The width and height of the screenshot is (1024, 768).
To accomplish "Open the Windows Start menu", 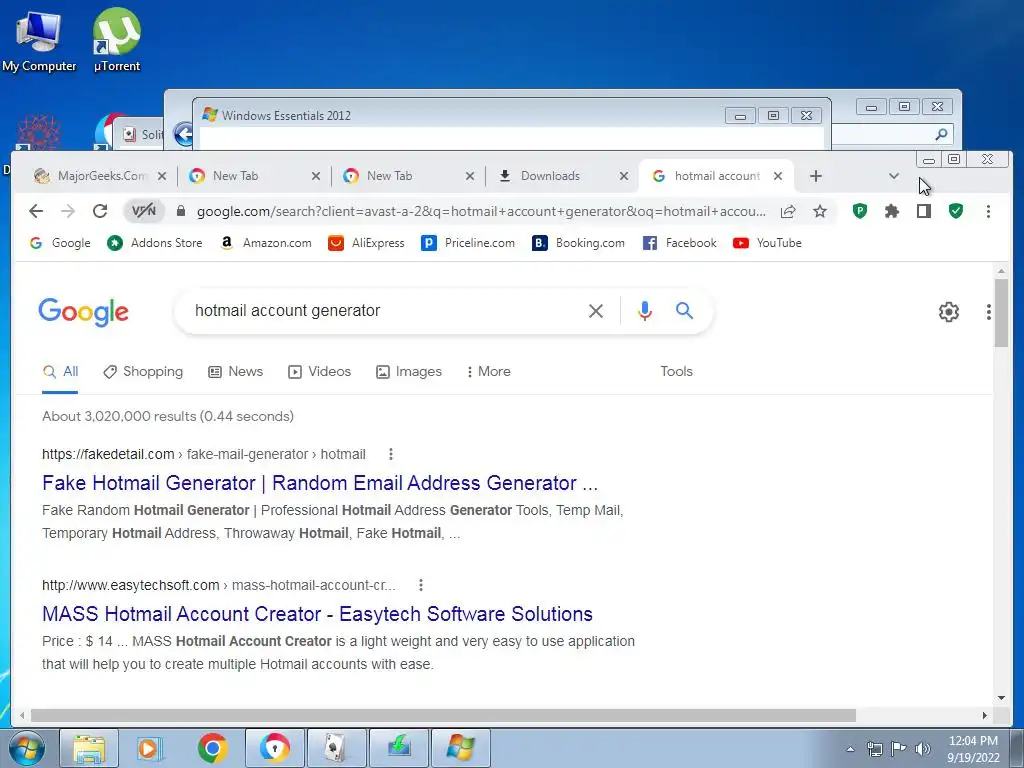I will pos(25,748).
